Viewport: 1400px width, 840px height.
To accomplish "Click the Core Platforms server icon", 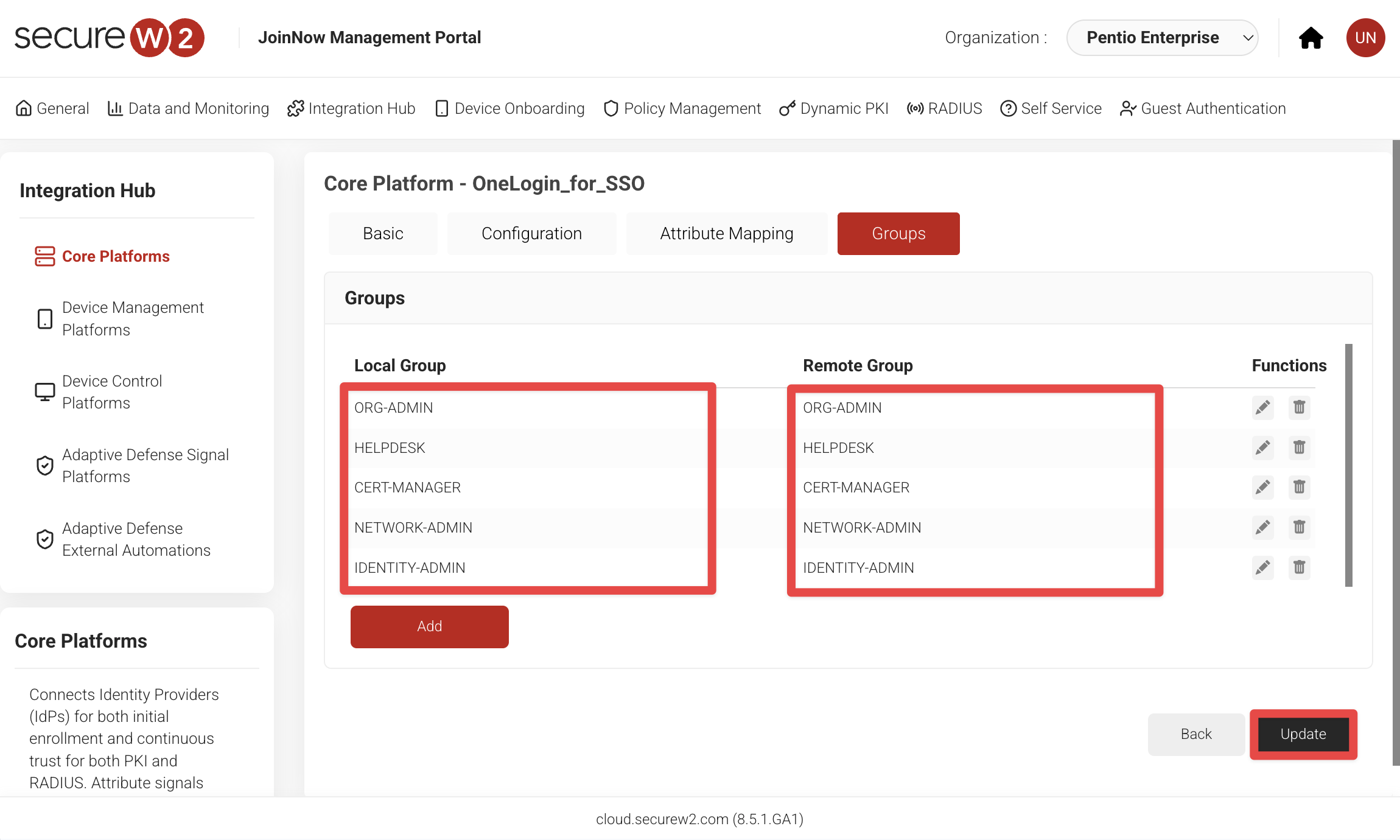I will tap(44, 256).
